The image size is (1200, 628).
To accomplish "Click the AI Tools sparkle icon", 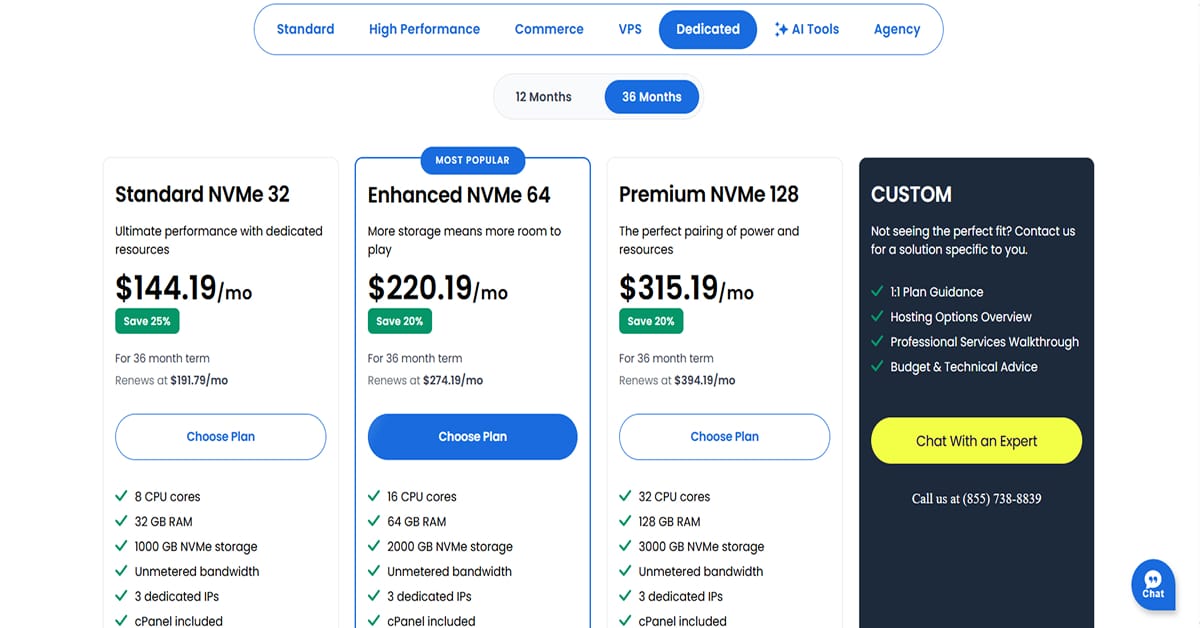I will (x=781, y=29).
